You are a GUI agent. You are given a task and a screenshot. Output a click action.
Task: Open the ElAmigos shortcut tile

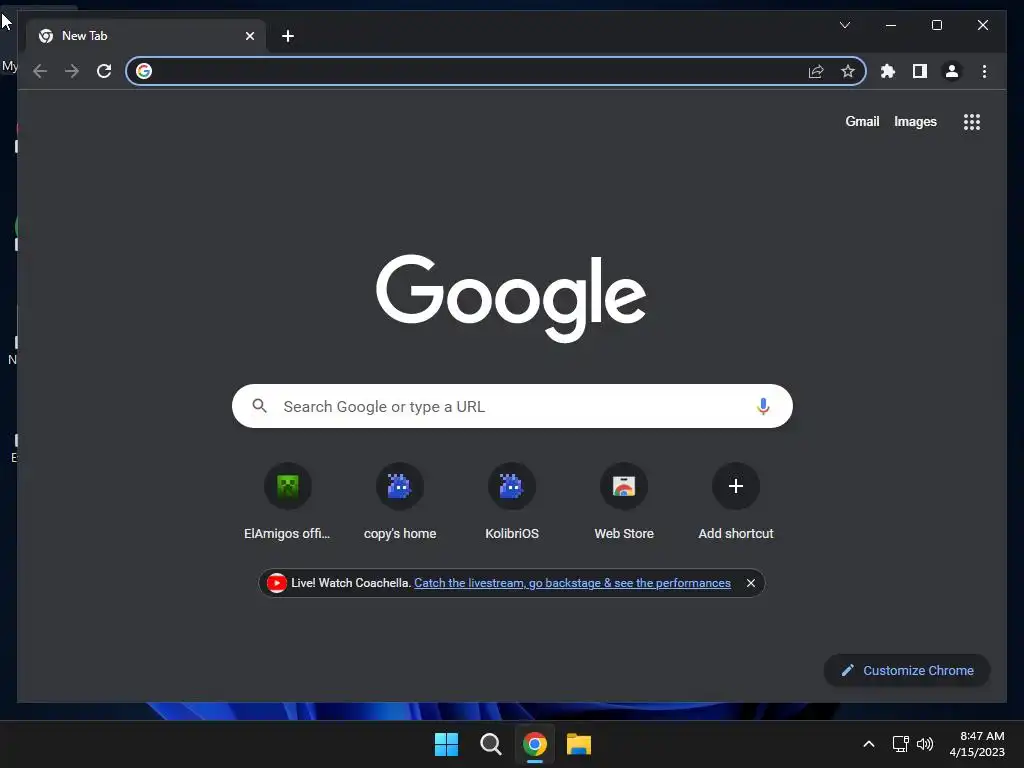[287, 501]
